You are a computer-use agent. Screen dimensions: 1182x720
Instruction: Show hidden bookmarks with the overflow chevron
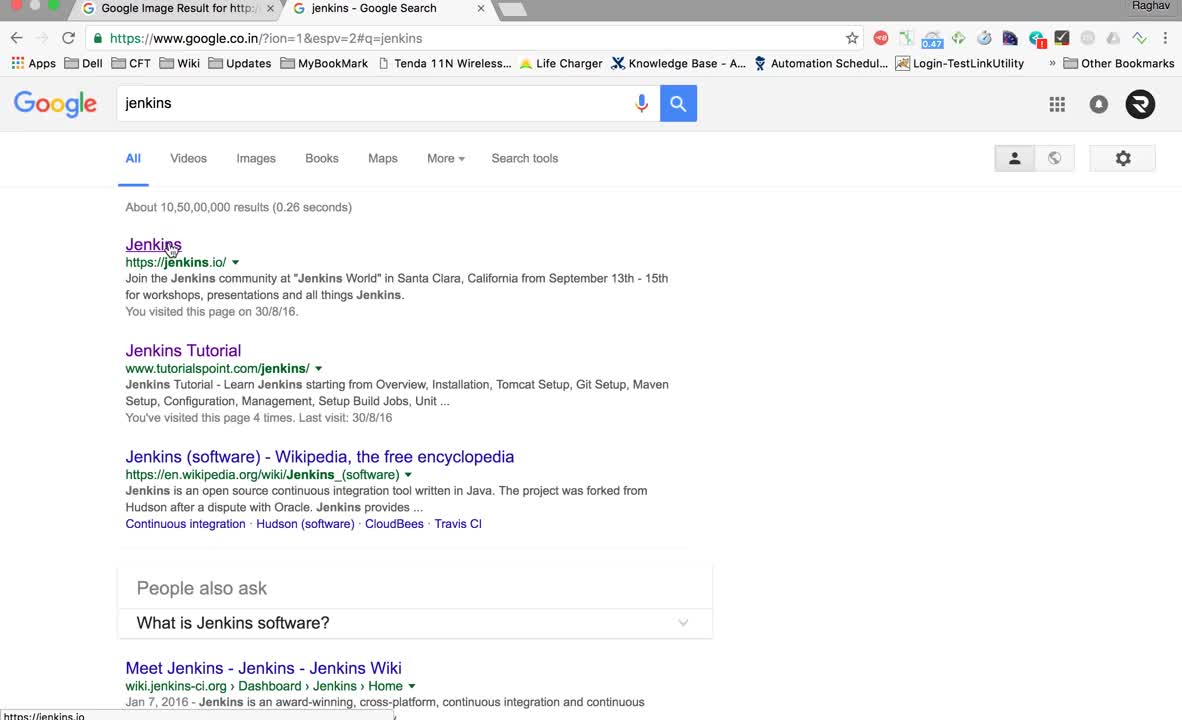1052,63
